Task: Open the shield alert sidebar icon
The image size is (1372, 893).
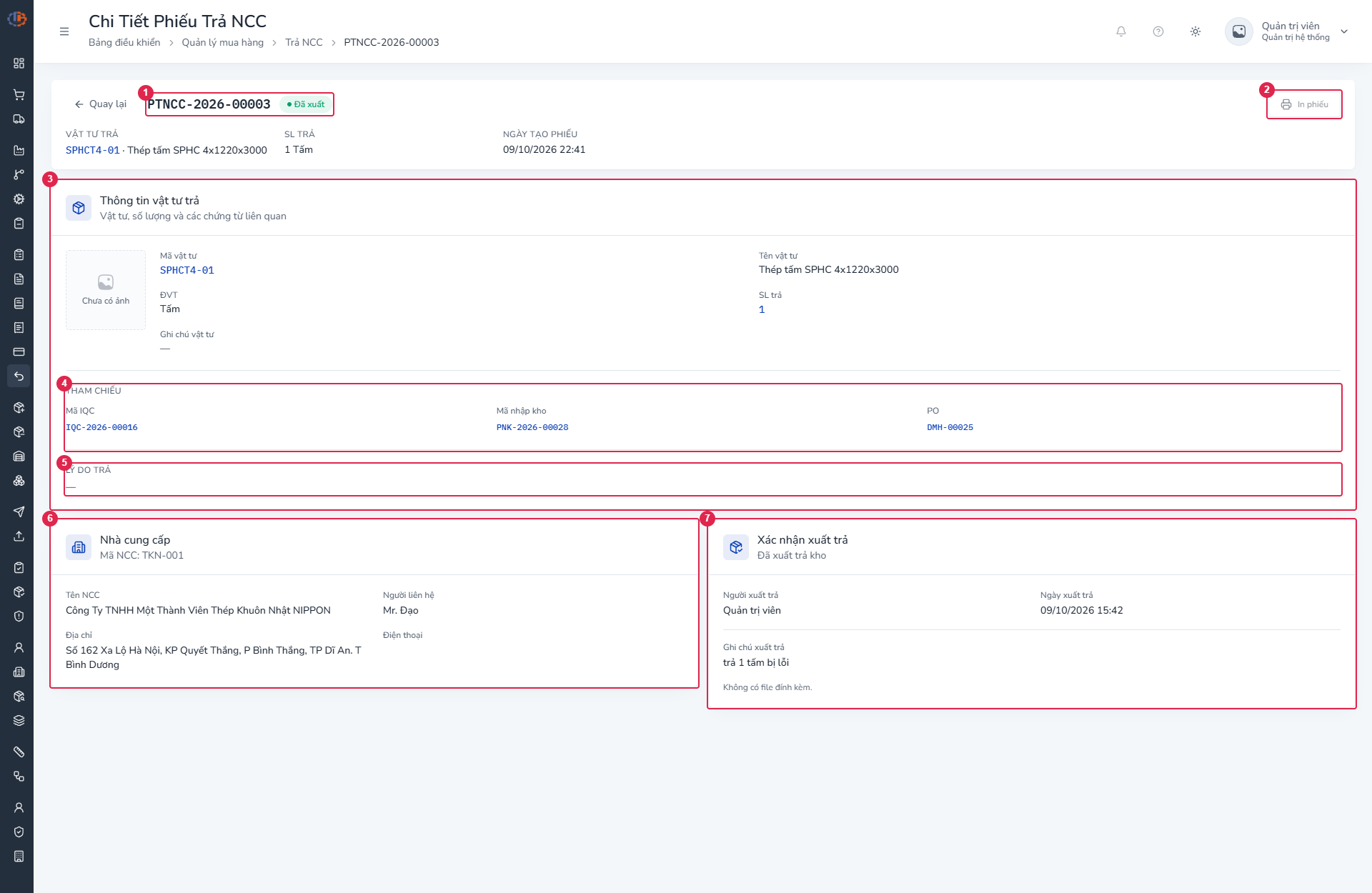Action: (19, 617)
